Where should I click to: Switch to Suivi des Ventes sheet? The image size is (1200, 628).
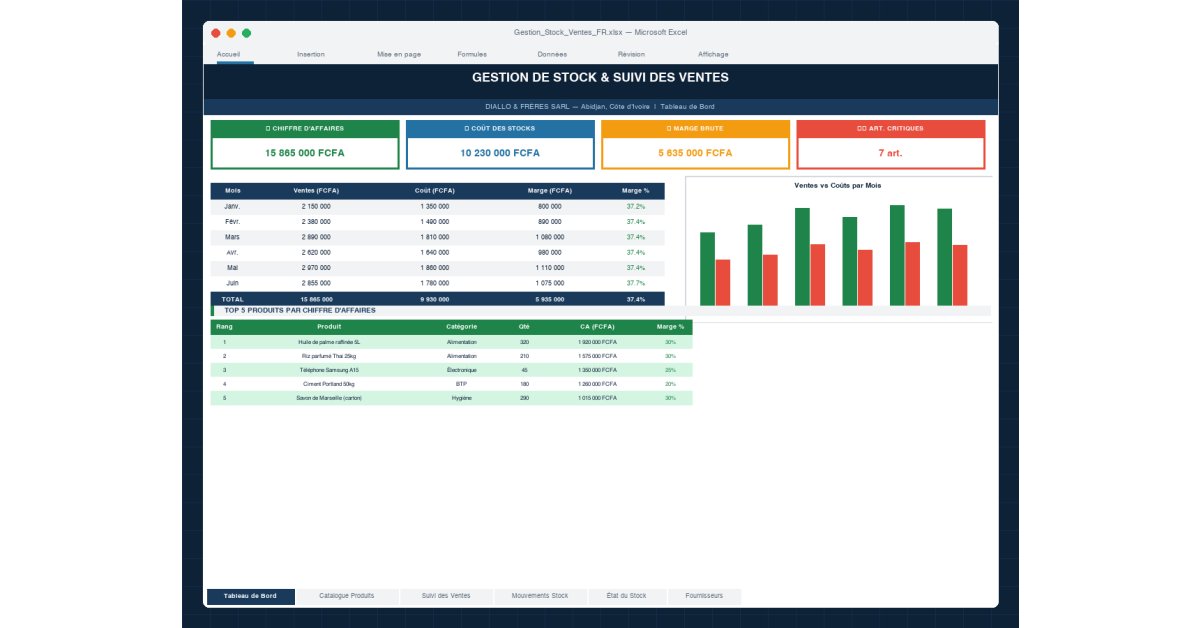[x=446, y=596]
